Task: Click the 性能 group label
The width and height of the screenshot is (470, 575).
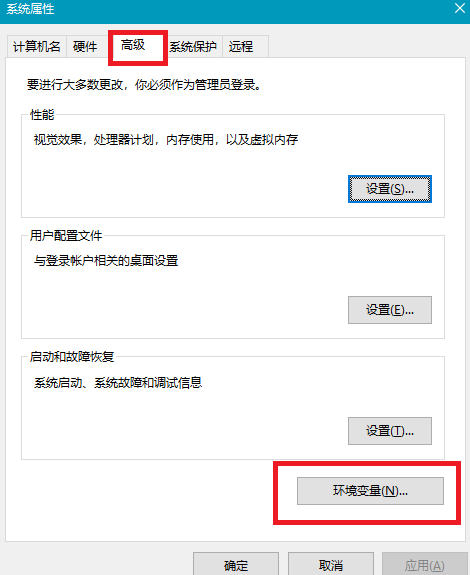Action: tap(42, 115)
